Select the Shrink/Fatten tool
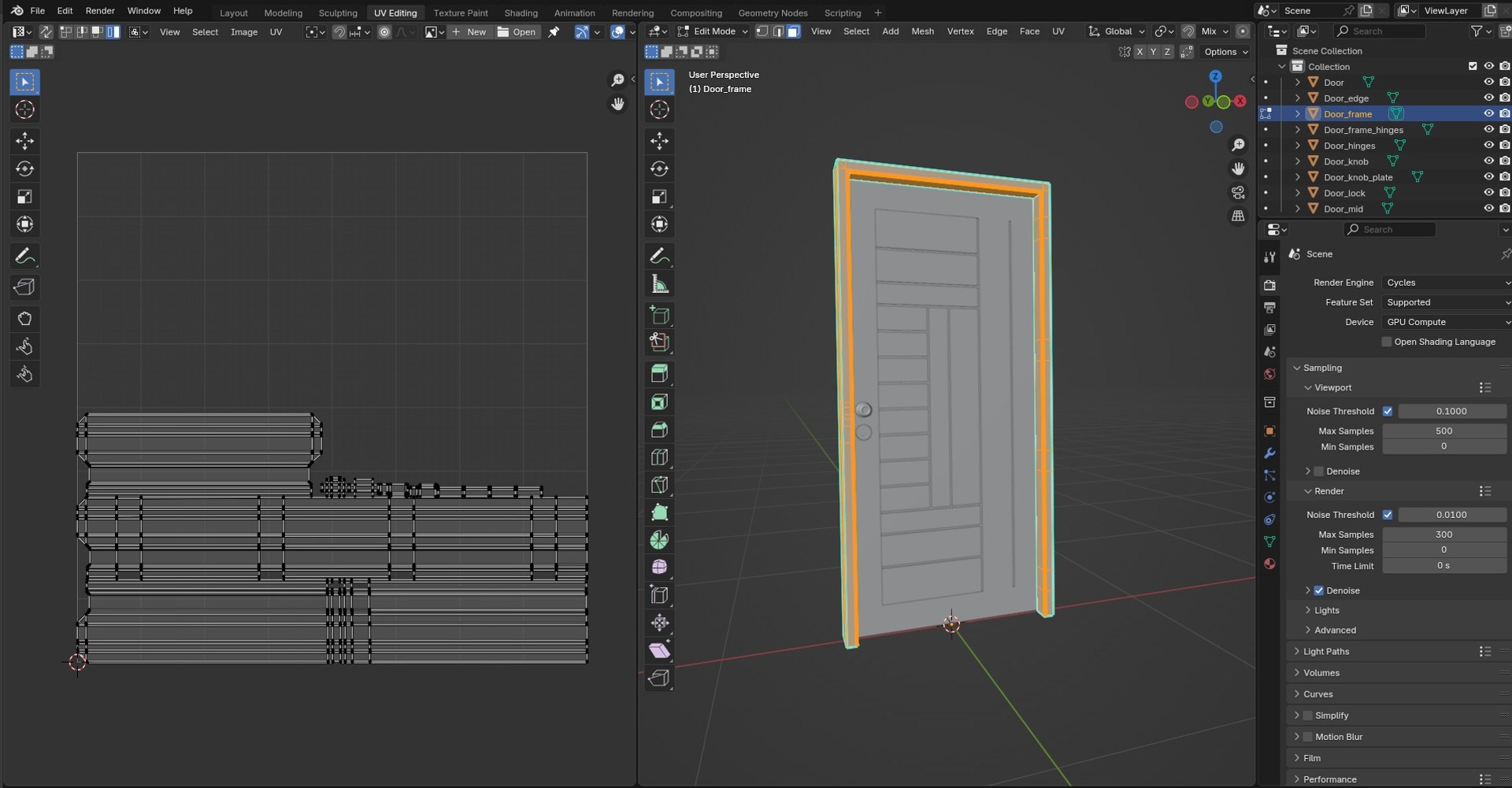The image size is (1512, 788). click(x=659, y=623)
